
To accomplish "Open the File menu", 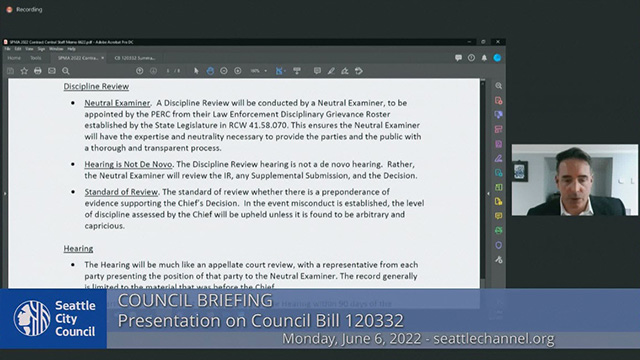I will (7, 49).
